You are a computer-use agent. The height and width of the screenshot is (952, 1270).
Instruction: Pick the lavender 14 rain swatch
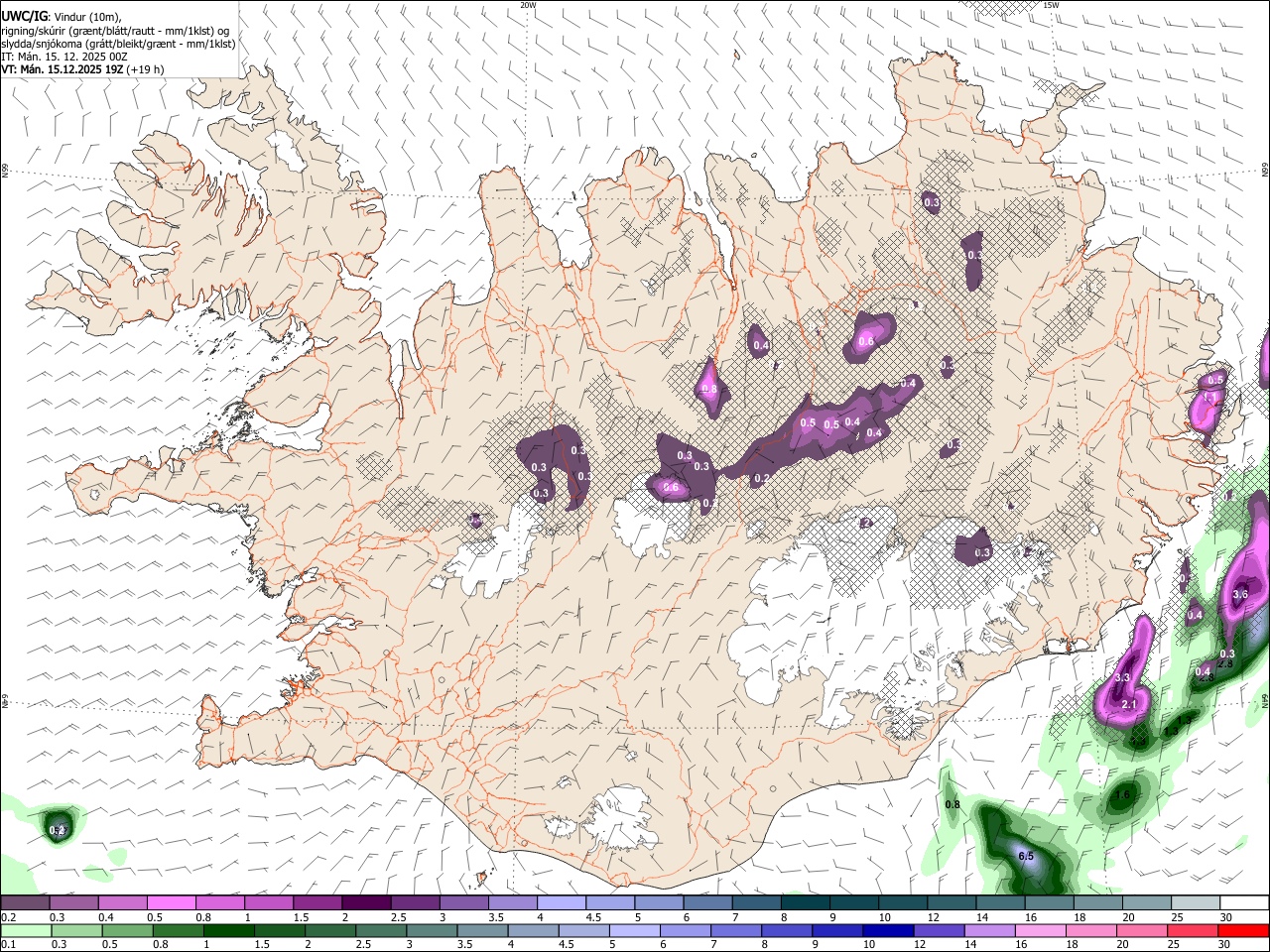click(990, 930)
